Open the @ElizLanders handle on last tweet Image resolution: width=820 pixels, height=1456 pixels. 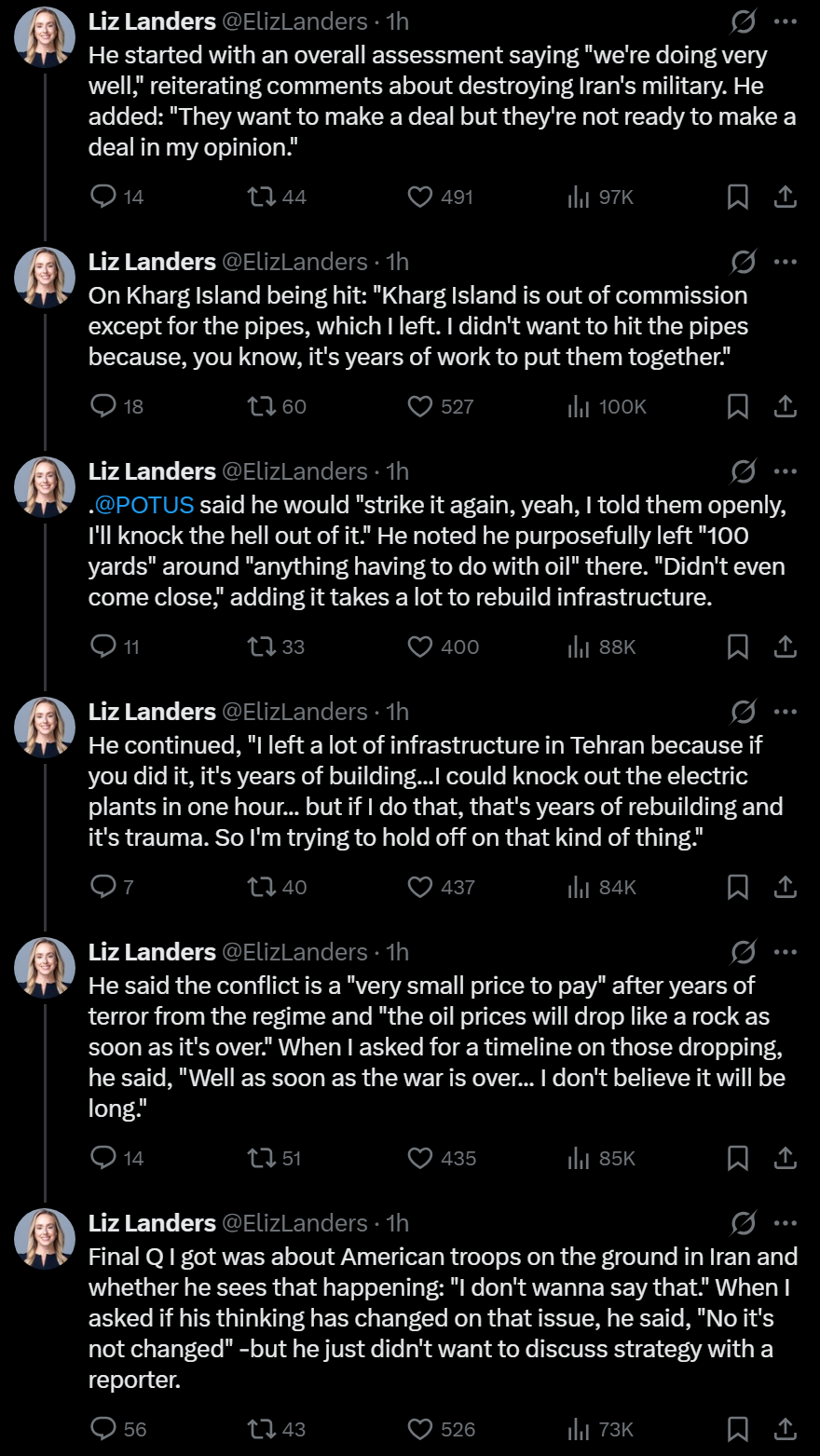(x=294, y=1223)
